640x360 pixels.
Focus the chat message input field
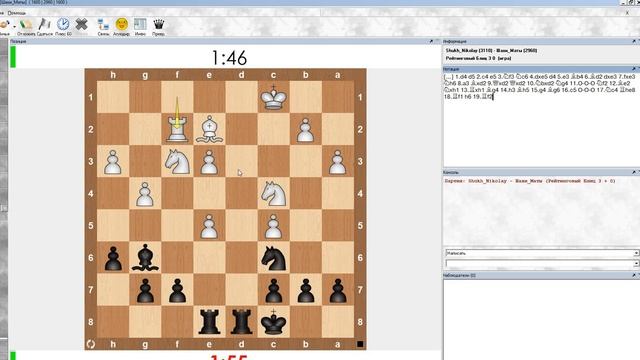(x=539, y=264)
